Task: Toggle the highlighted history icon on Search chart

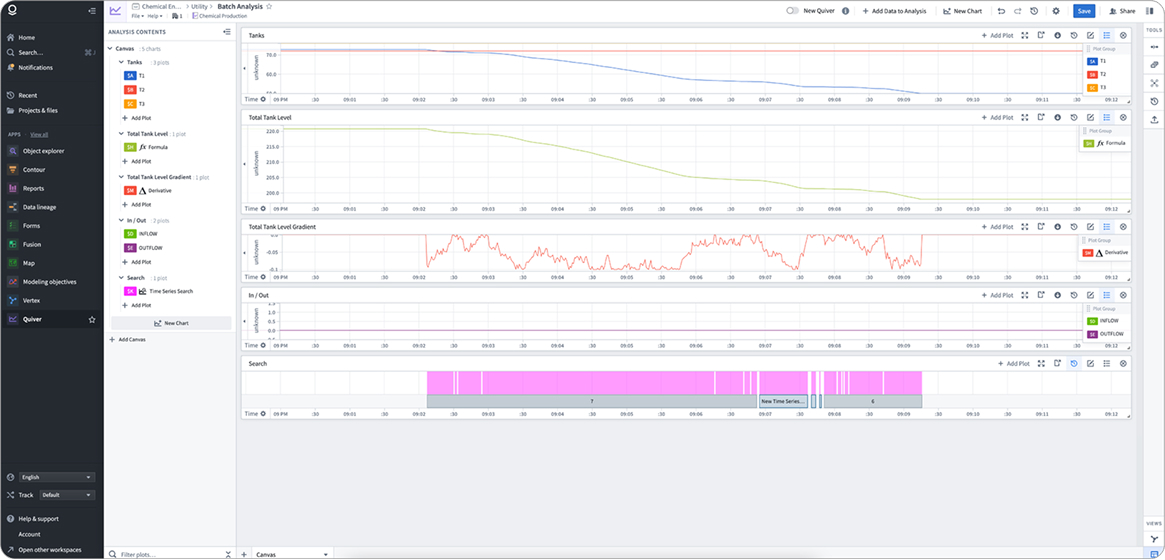Action: (x=1074, y=363)
